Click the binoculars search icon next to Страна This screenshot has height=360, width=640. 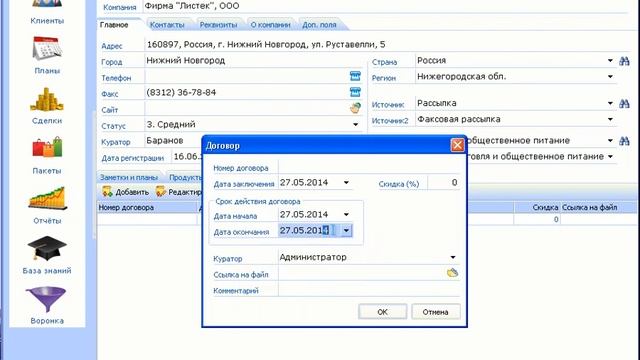(x=624, y=61)
